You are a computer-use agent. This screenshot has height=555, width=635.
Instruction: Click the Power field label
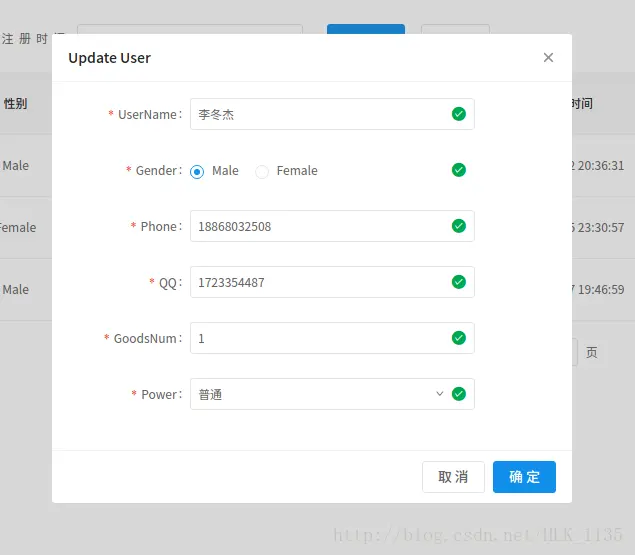(157, 394)
